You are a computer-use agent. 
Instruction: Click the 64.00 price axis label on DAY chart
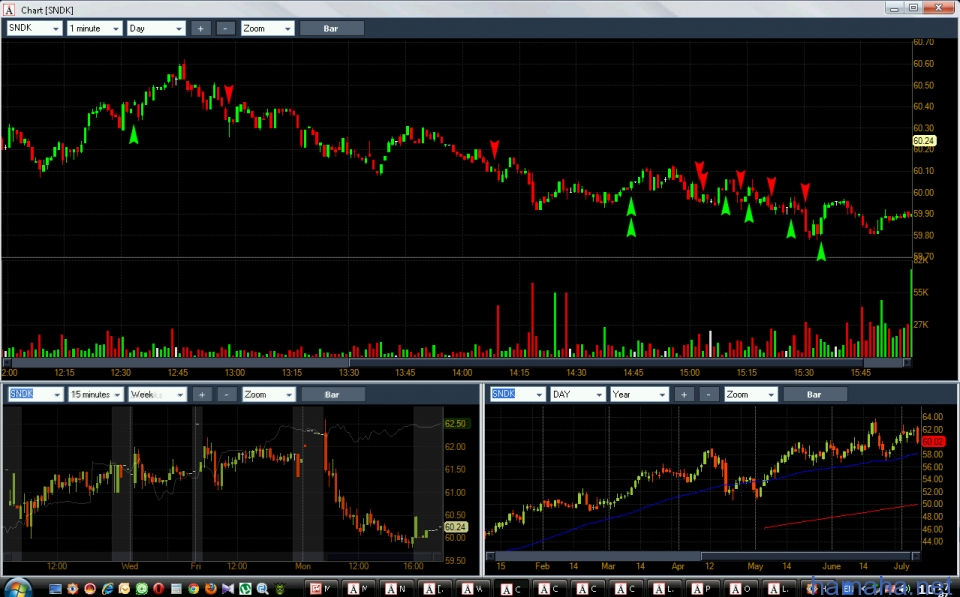pyautogui.click(x=932, y=417)
